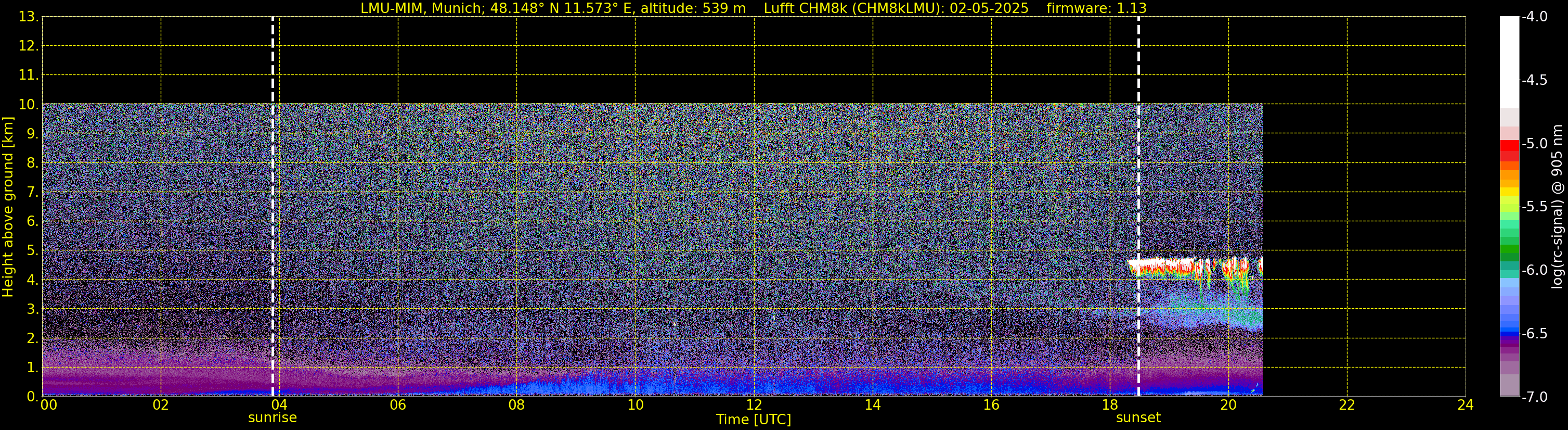Click the 02 tick label on the time axis

coord(161,404)
